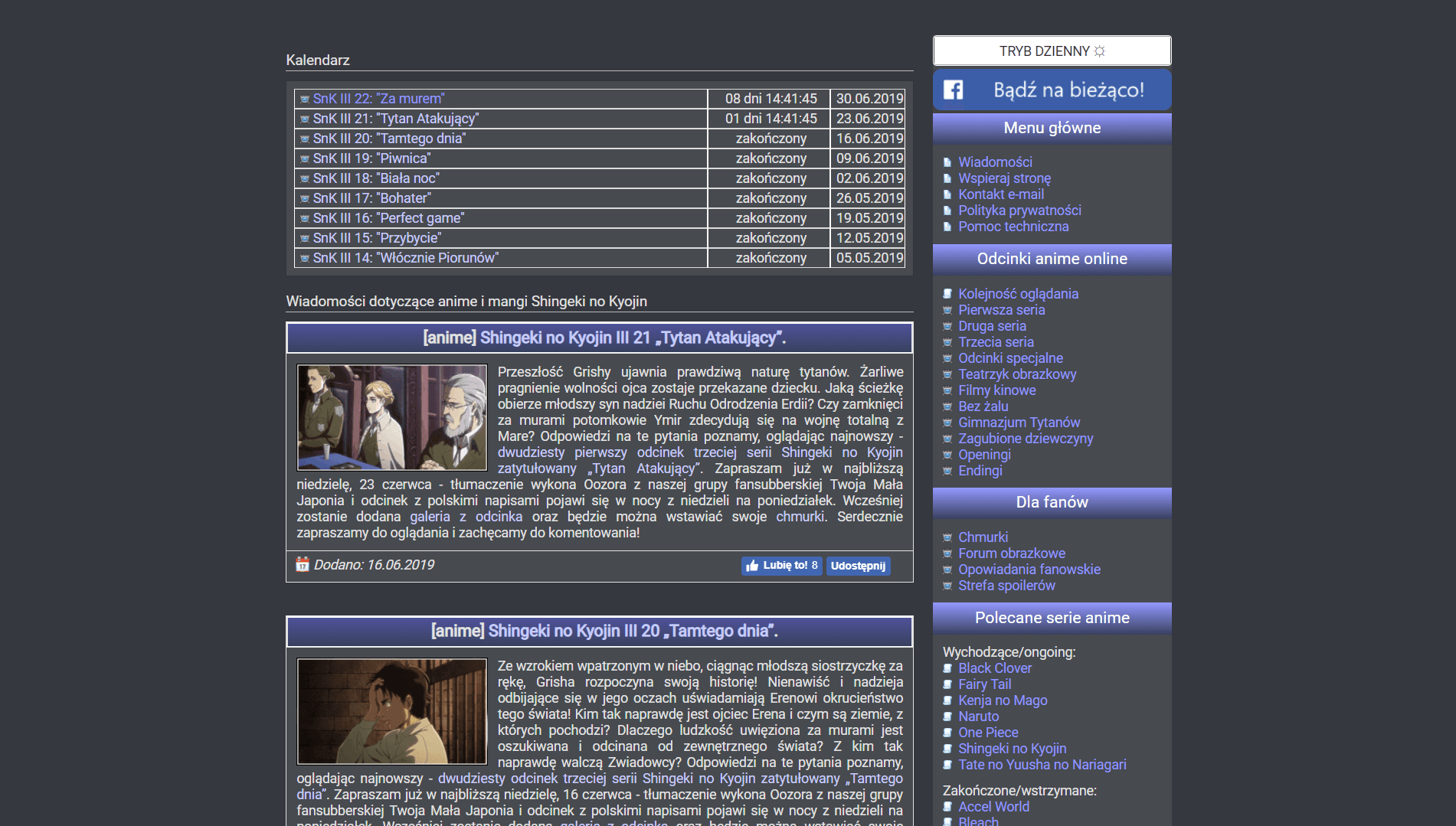The height and width of the screenshot is (826, 1456).
Task: Open Opowiadania fanowskie link
Action: click(x=1029, y=570)
